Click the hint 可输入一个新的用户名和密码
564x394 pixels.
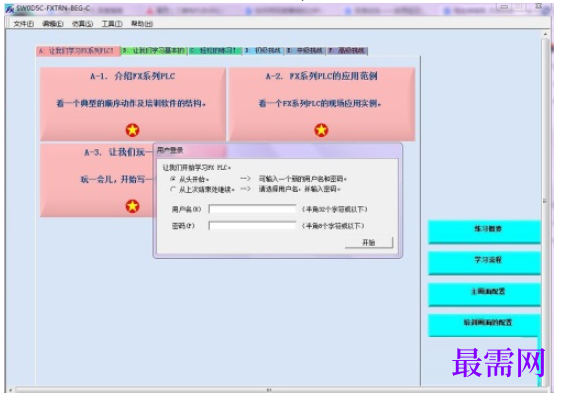coord(303,178)
